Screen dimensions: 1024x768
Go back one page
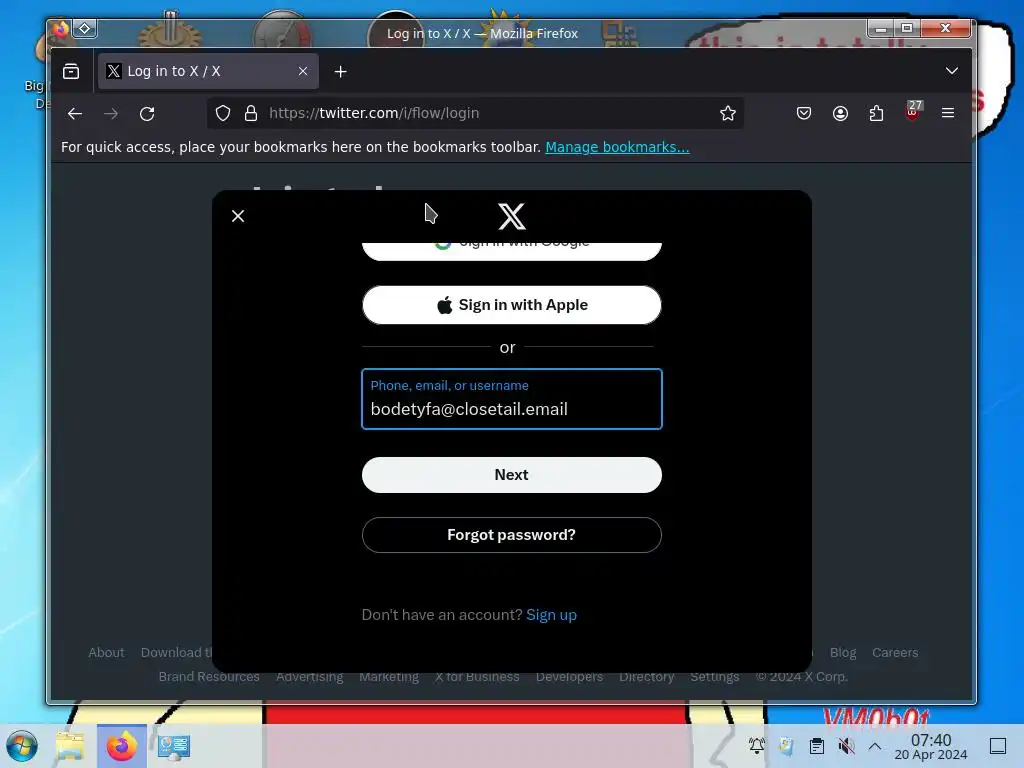tap(75, 114)
